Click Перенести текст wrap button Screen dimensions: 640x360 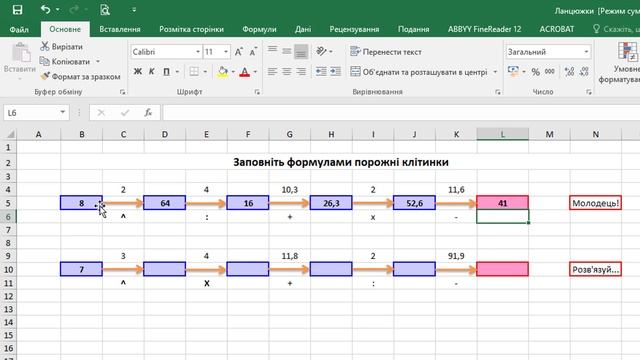[386, 52]
